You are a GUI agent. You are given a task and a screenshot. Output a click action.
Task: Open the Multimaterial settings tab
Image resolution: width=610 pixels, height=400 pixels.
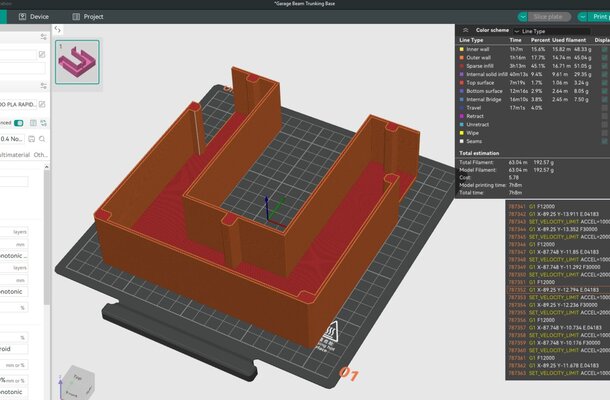(x=15, y=155)
